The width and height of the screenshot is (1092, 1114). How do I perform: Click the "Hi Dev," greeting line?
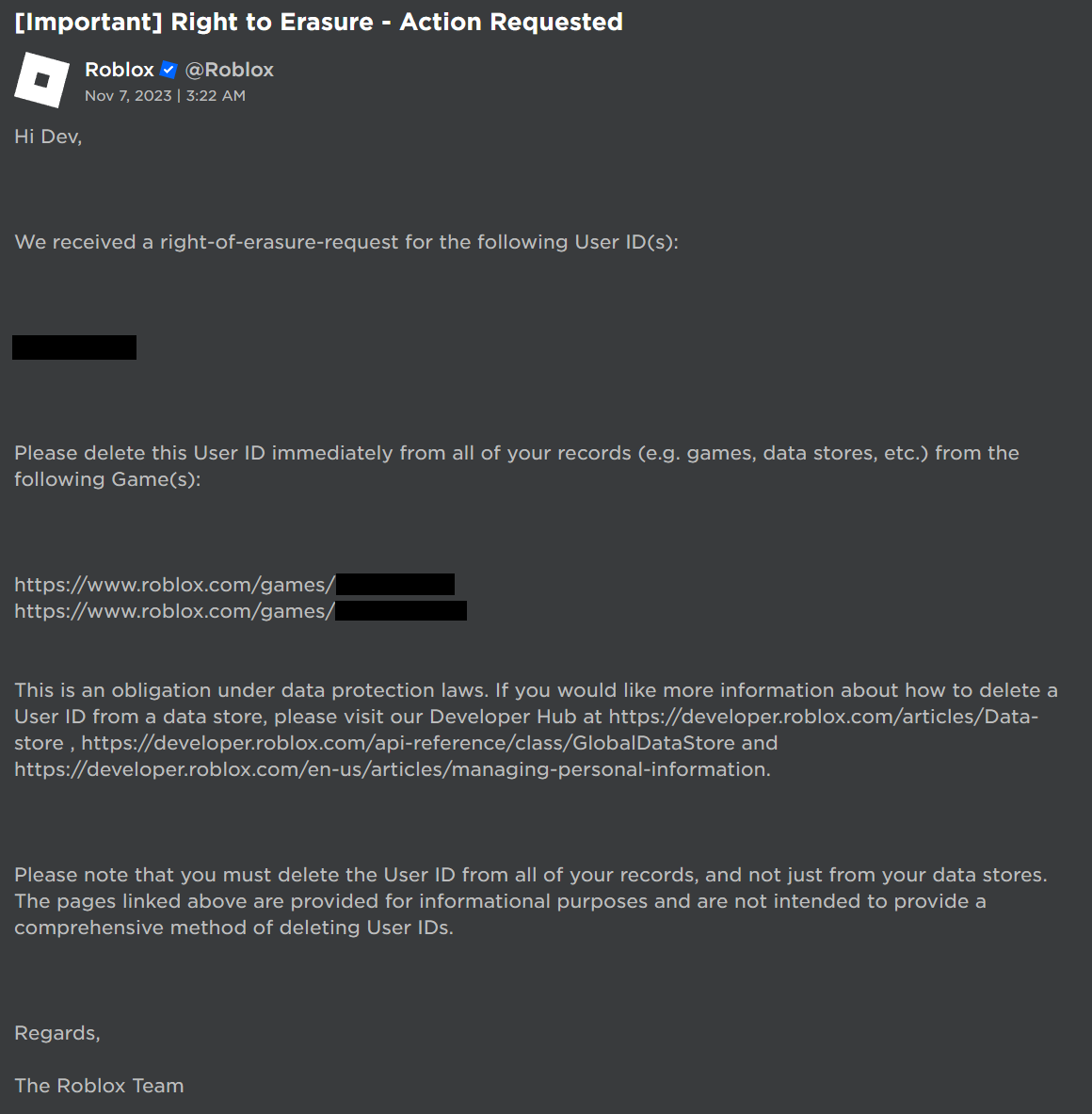point(48,137)
